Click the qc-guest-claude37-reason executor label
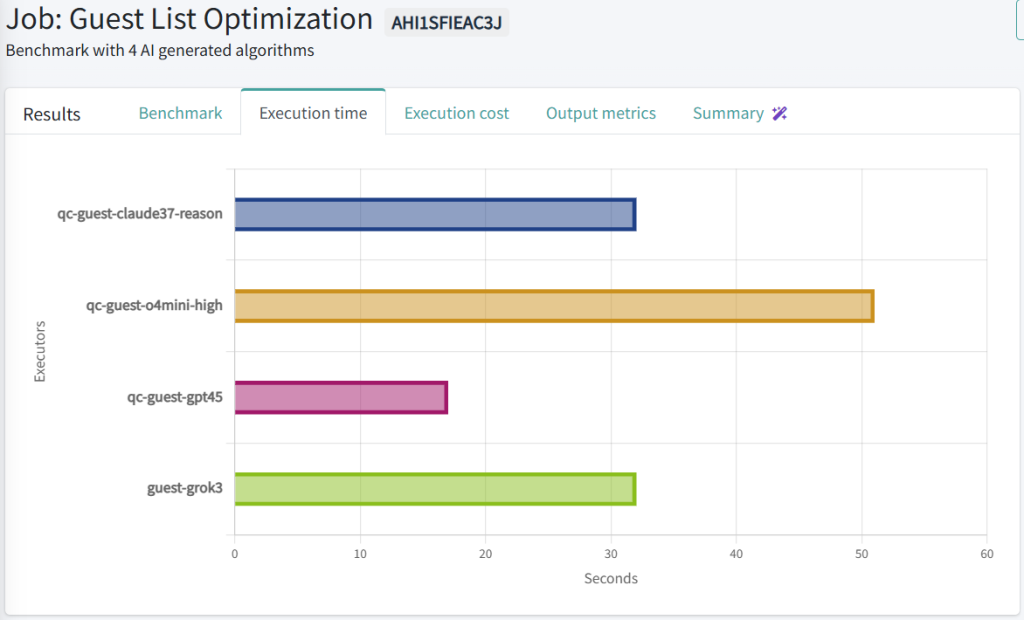This screenshot has width=1024, height=620. tap(140, 214)
